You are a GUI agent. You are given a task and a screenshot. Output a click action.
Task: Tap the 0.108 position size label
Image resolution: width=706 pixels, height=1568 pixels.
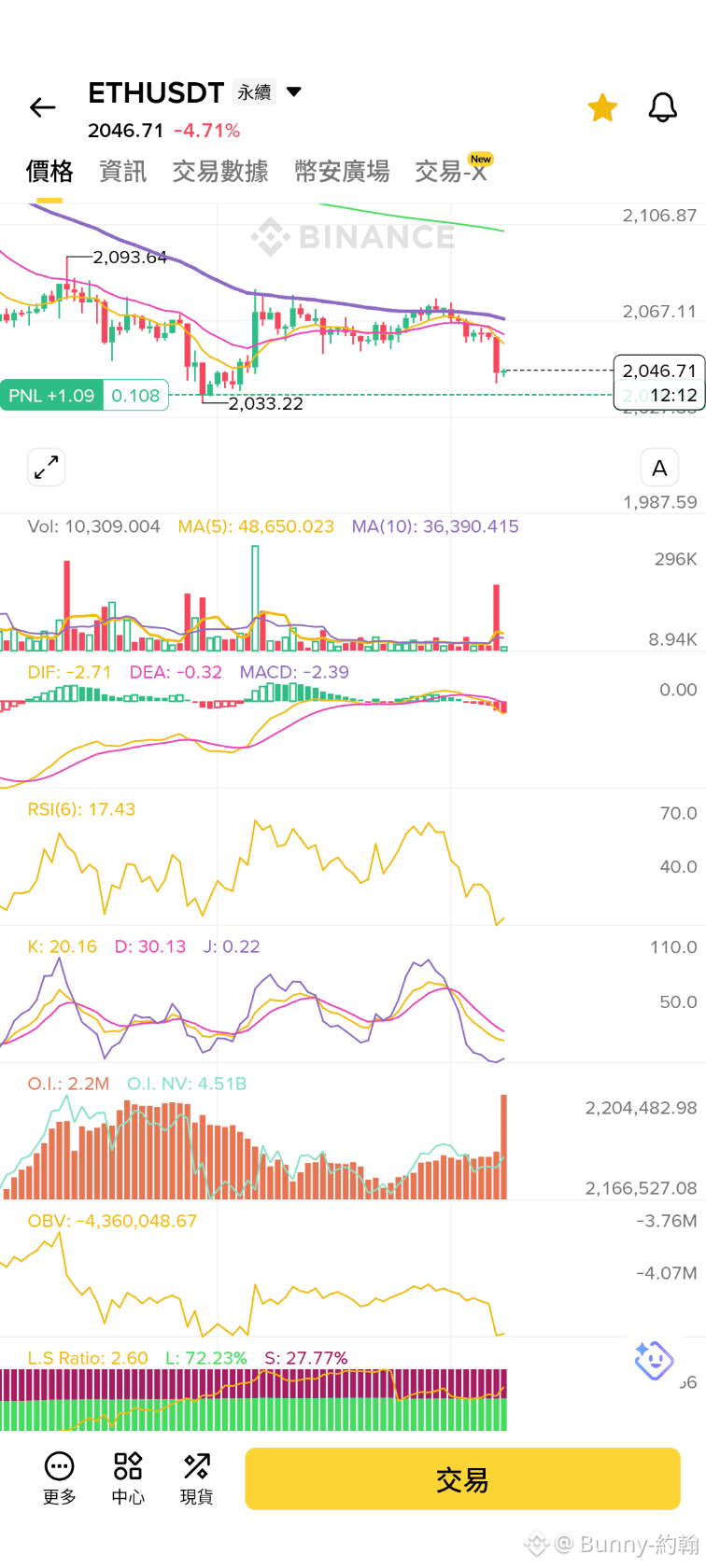coord(135,396)
